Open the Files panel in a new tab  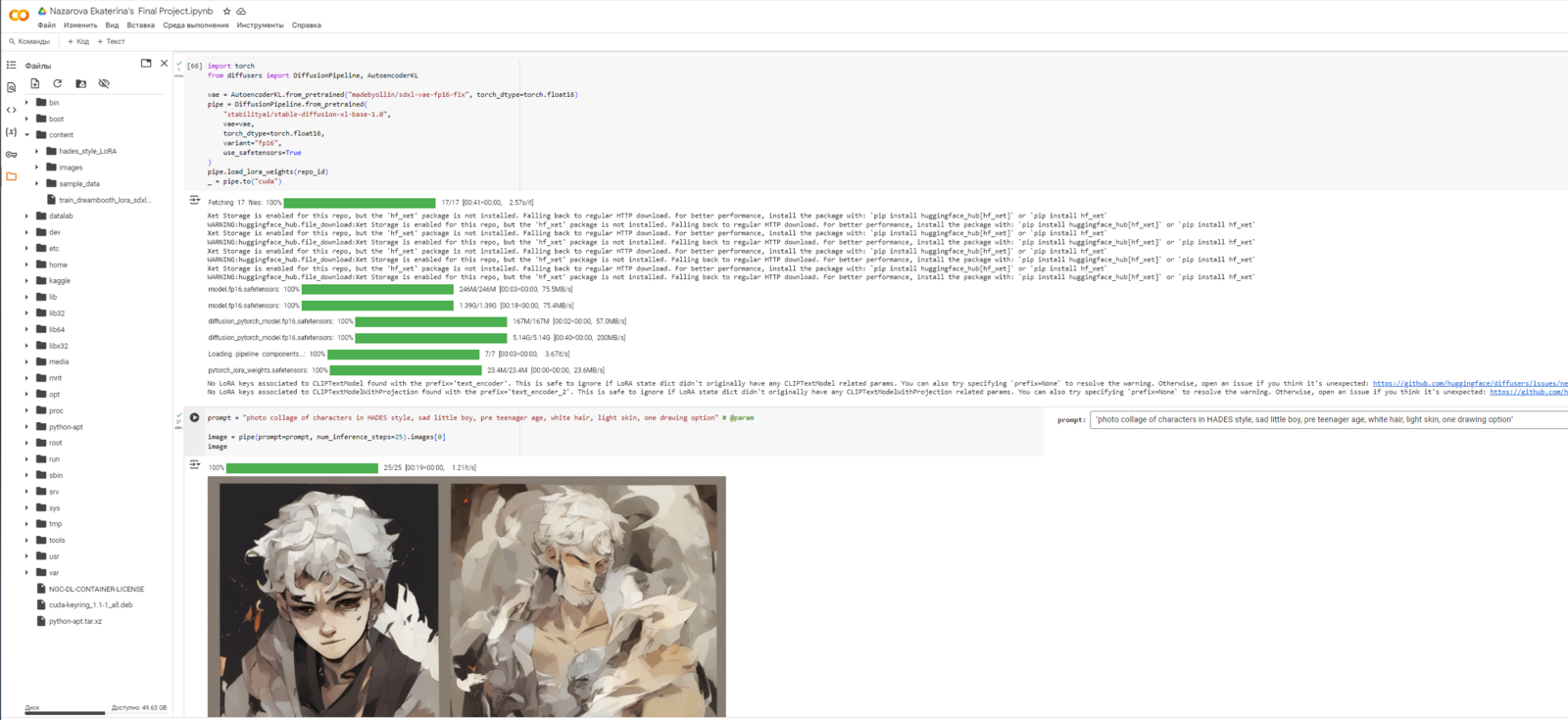pyautogui.click(x=146, y=63)
